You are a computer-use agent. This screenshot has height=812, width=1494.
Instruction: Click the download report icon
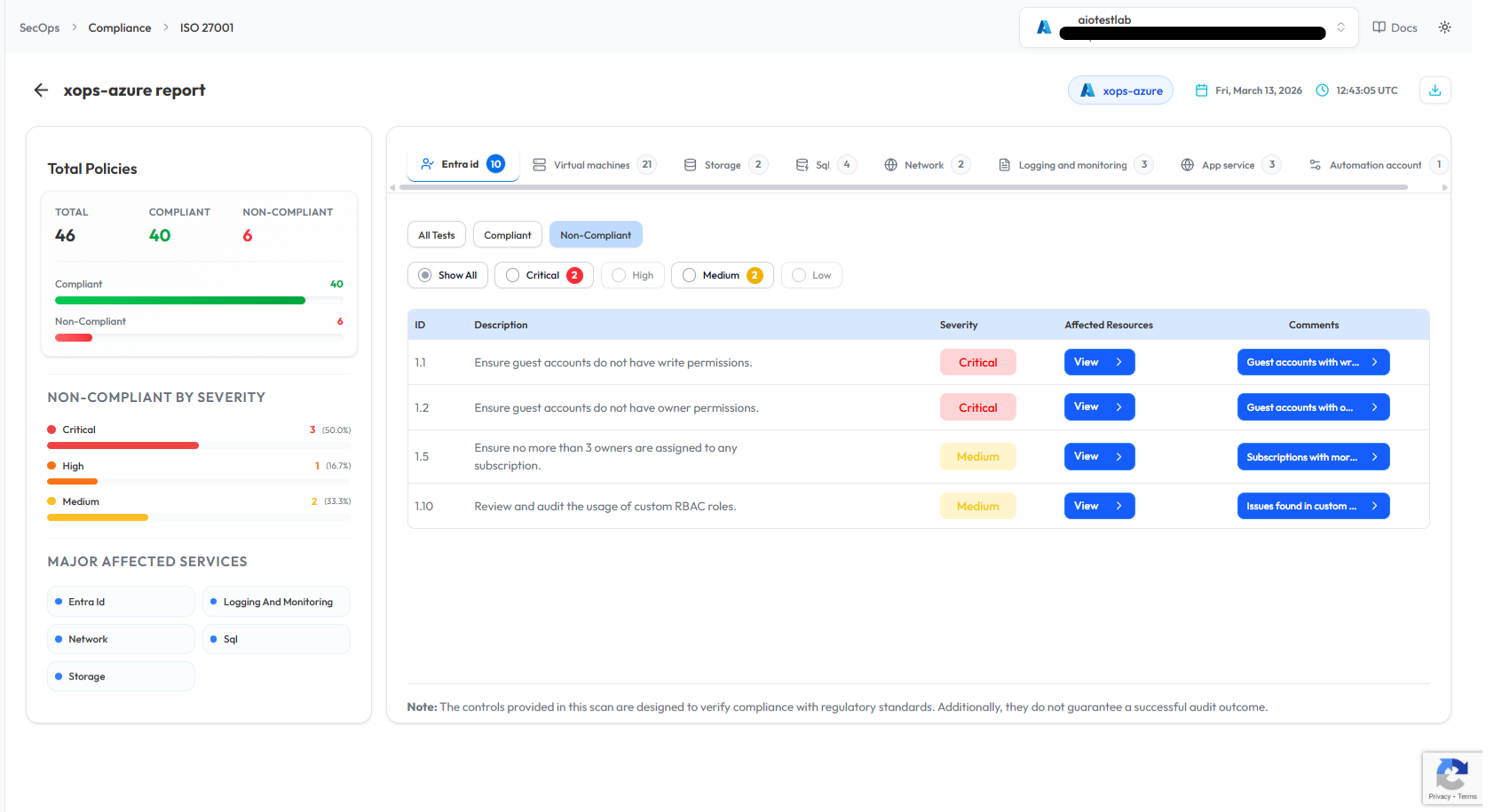click(x=1435, y=91)
